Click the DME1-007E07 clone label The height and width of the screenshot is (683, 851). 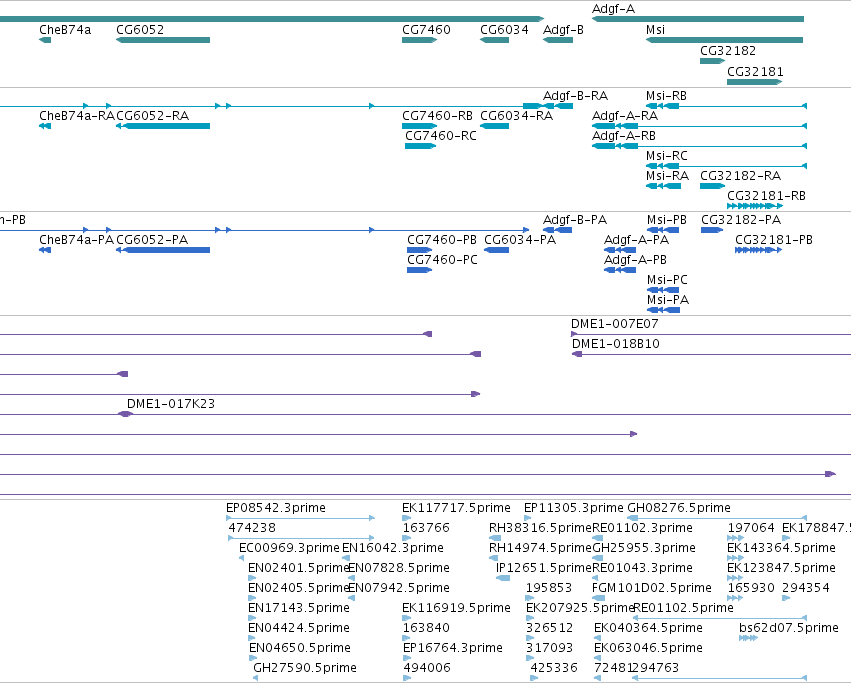(x=614, y=324)
